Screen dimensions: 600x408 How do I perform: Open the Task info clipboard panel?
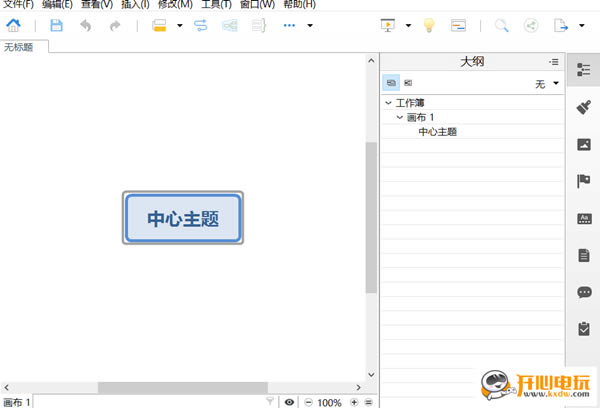click(x=584, y=328)
